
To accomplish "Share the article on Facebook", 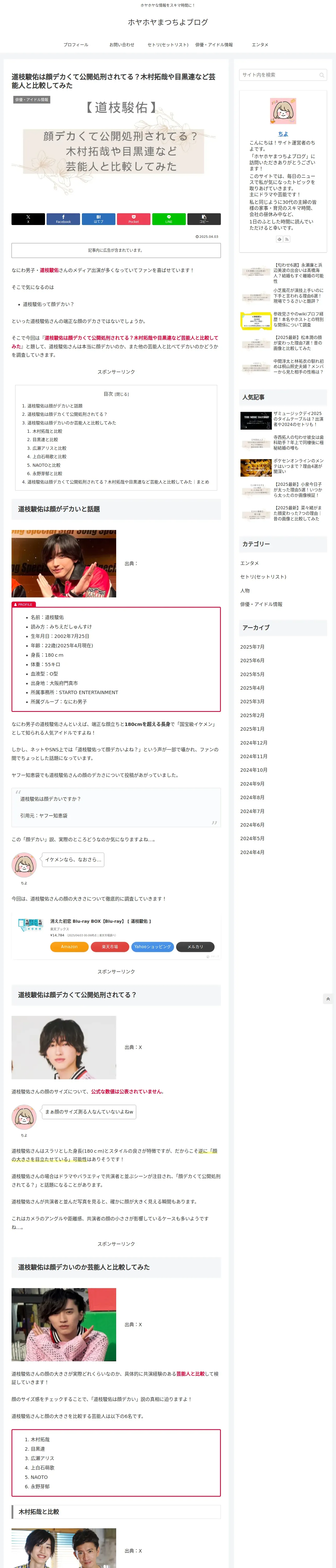I will coord(63,219).
